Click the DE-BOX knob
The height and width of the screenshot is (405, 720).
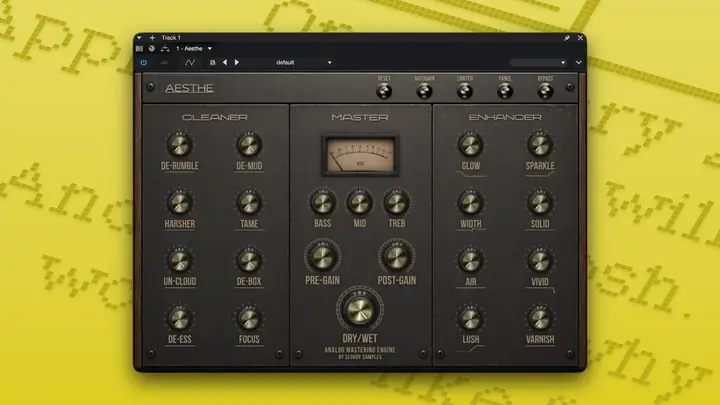[x=249, y=260]
